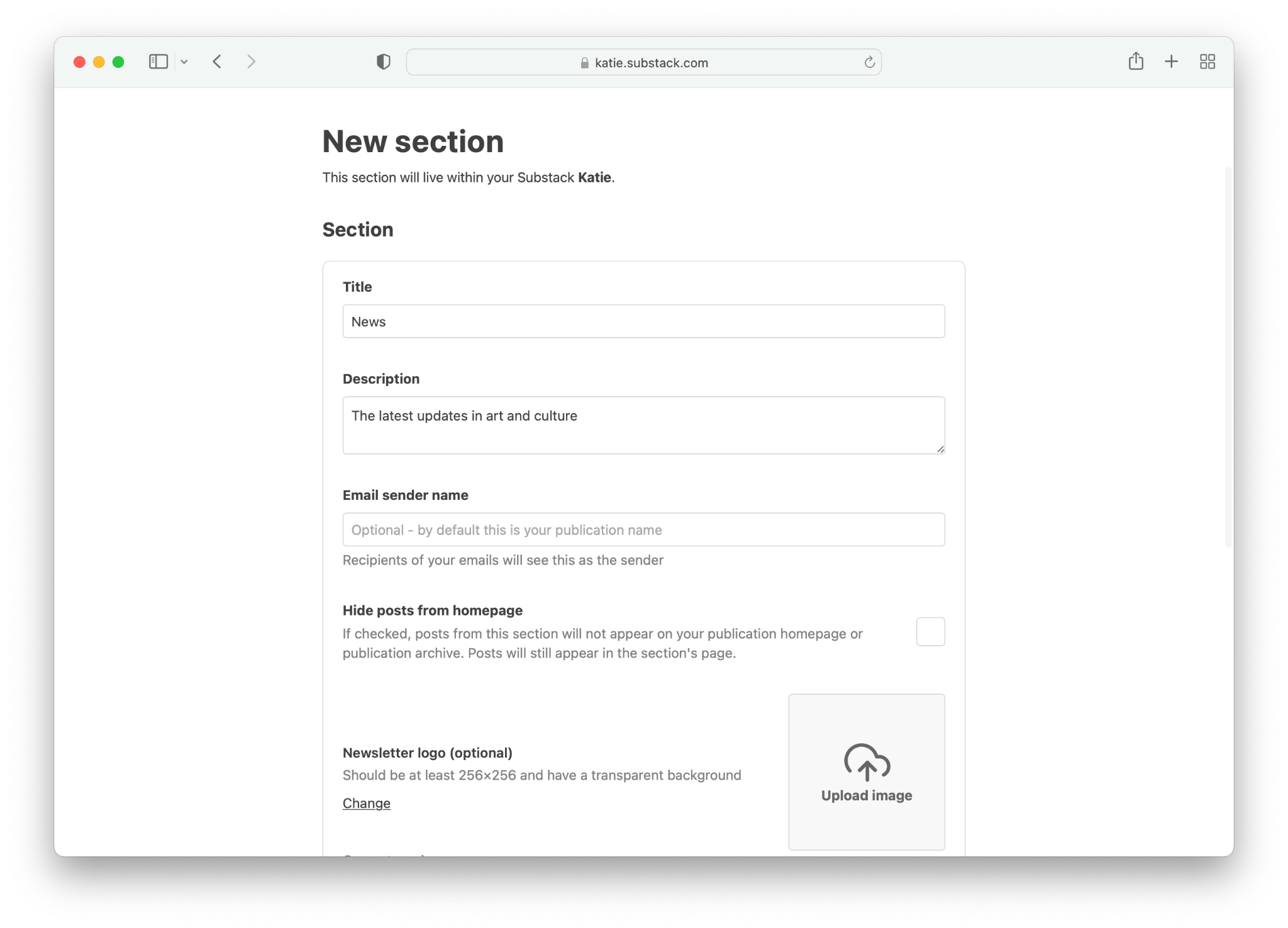Click the address bar URL text
The width and height of the screenshot is (1288, 928).
click(x=652, y=62)
